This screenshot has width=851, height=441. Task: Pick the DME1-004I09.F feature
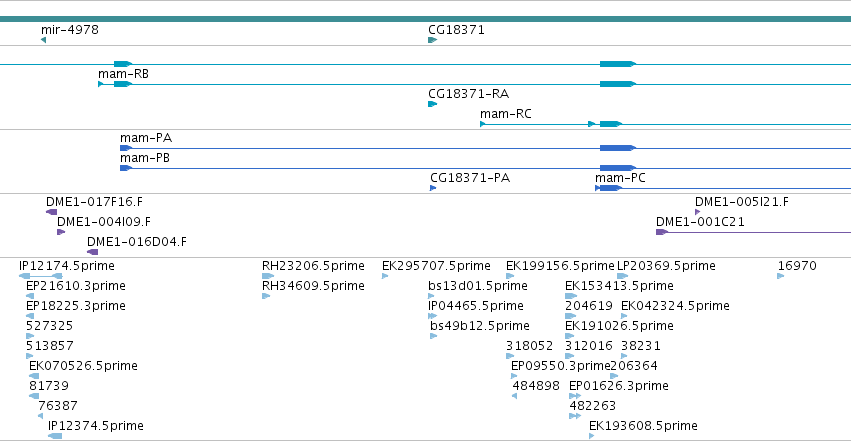(x=61, y=232)
